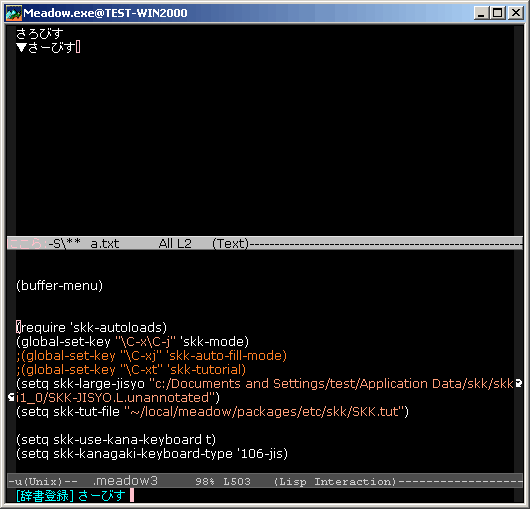Click the a.txt buffer name in mode line

(x=105, y=243)
